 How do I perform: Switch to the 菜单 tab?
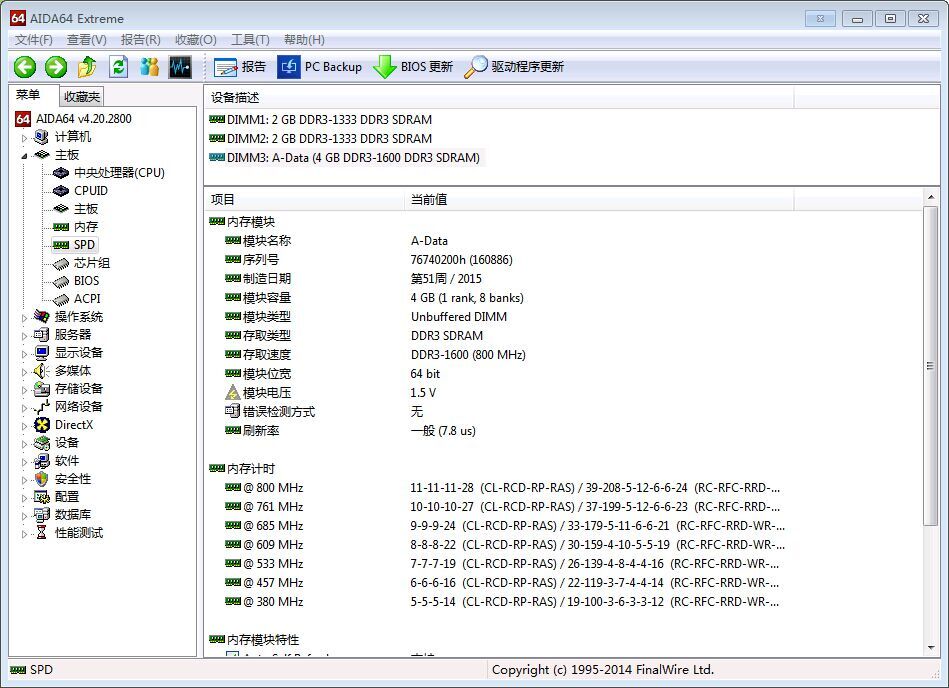click(28, 95)
